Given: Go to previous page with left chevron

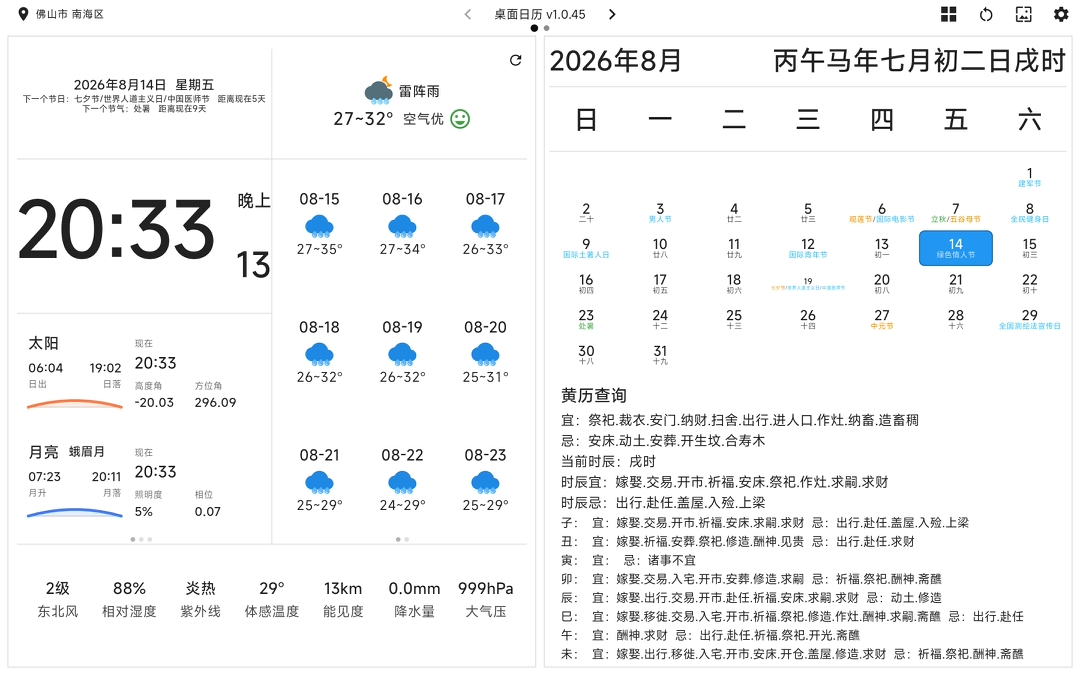Looking at the screenshot, I should (468, 14).
